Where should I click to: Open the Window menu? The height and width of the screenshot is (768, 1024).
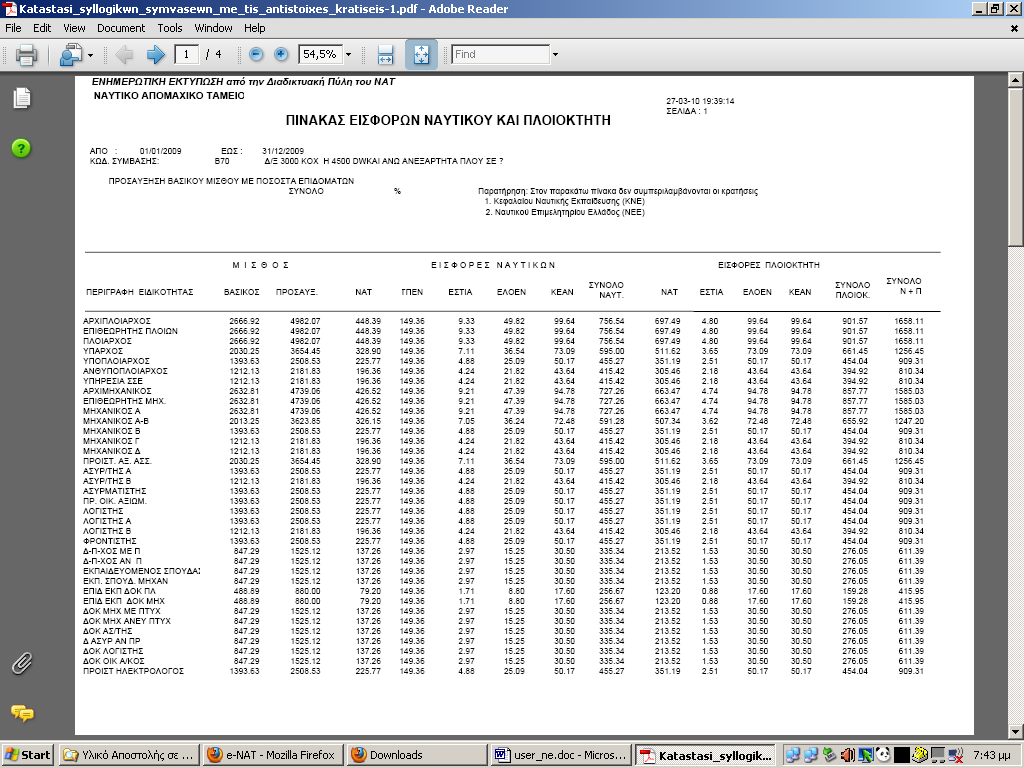click(213, 28)
